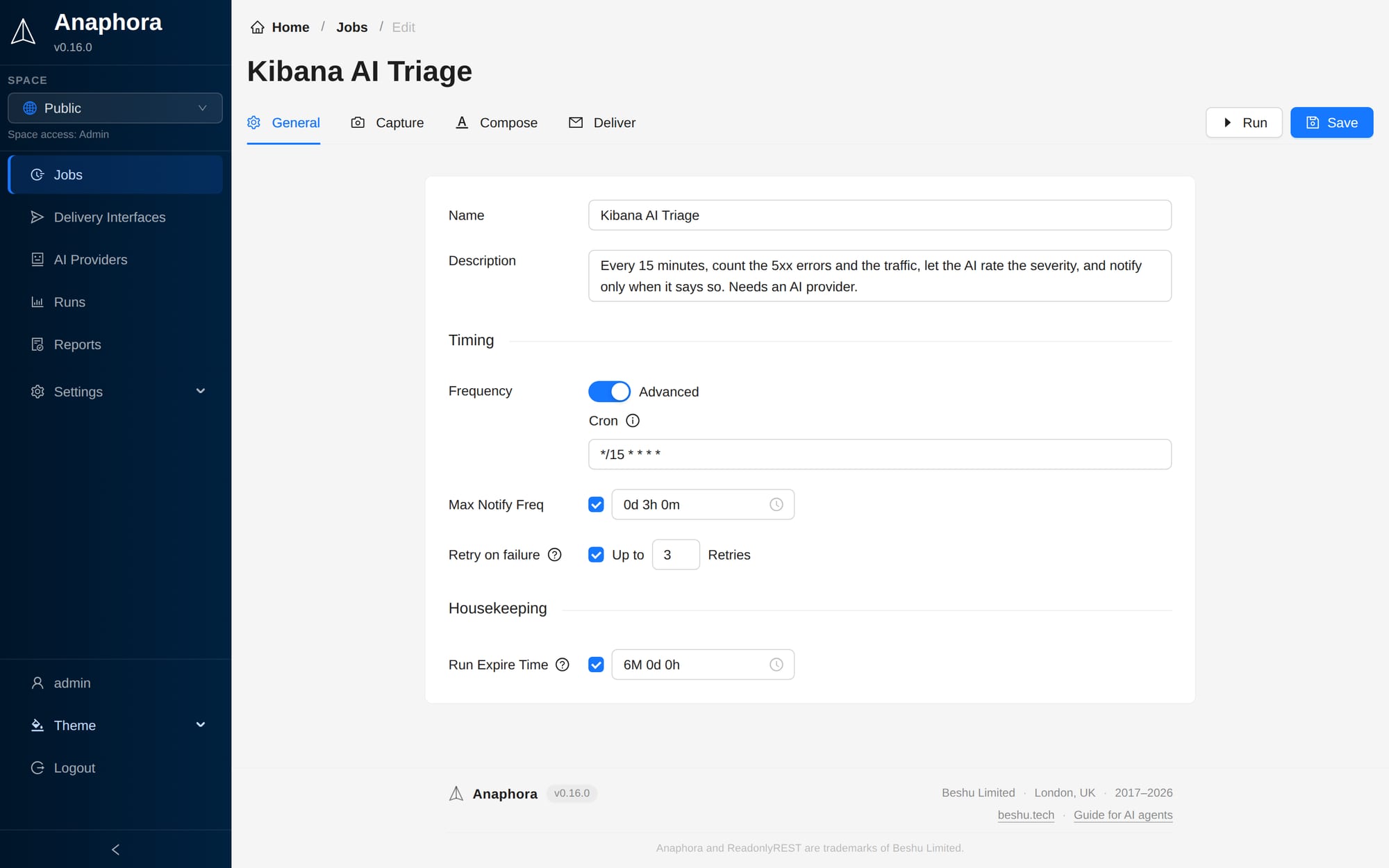Uncheck the Max Notify Freq checkbox
Image resolution: width=1389 pixels, height=868 pixels.
596,505
